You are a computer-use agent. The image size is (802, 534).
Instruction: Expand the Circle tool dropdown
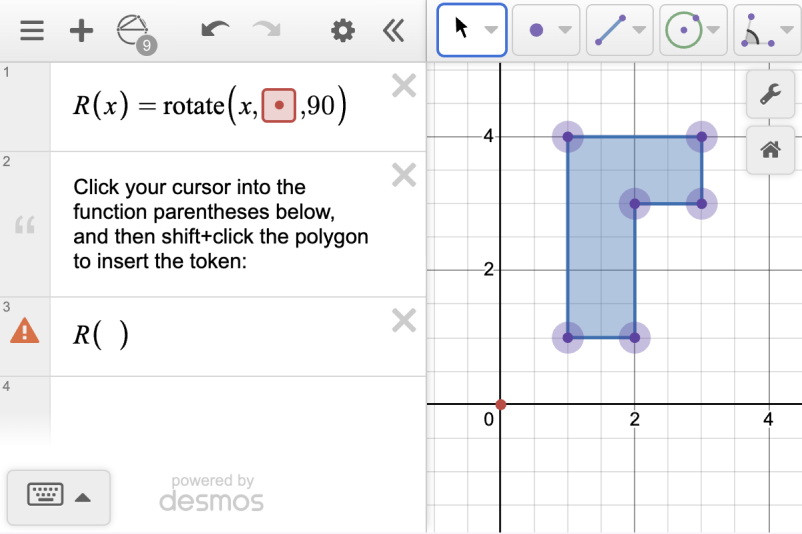[x=713, y=30]
